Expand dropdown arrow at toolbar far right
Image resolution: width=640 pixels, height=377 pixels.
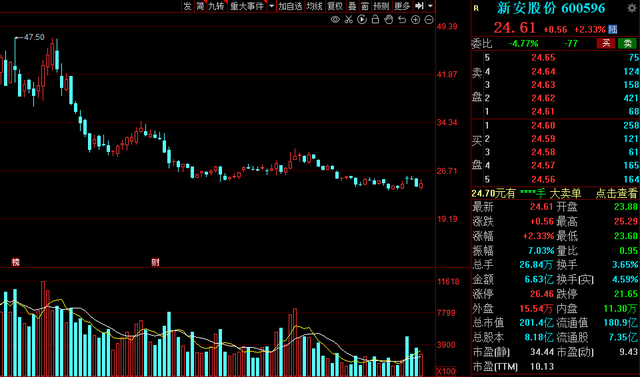point(431,6)
